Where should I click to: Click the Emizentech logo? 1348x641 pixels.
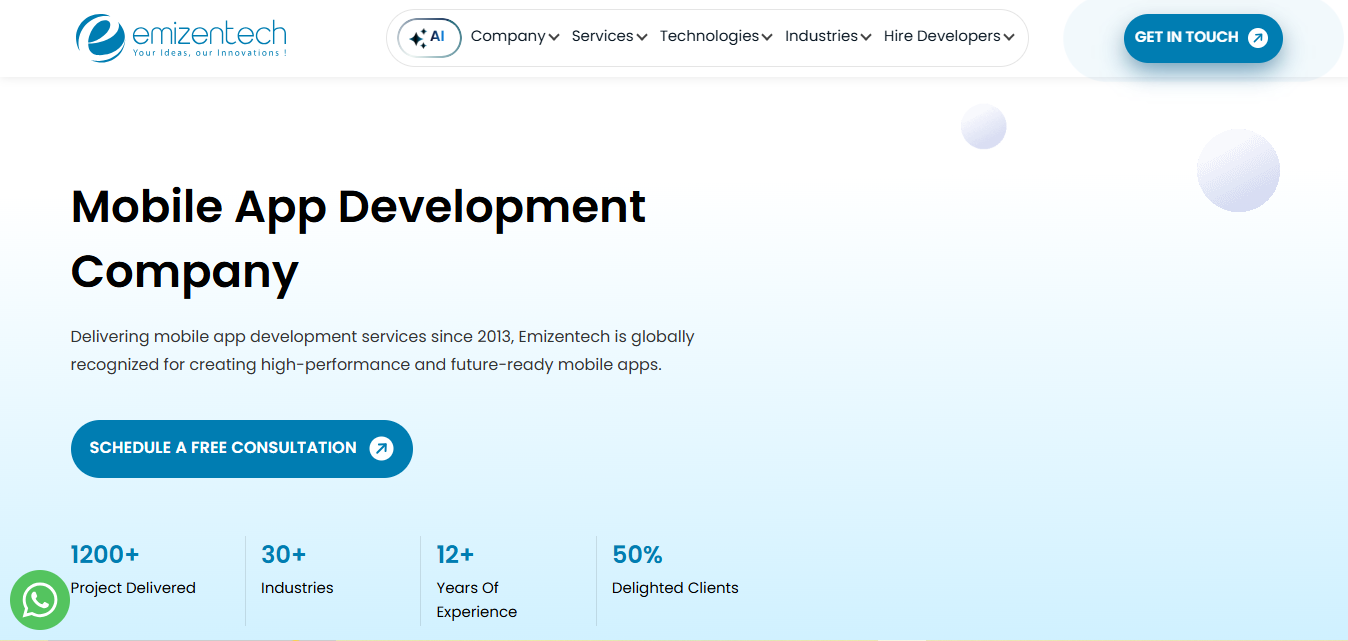(181, 38)
